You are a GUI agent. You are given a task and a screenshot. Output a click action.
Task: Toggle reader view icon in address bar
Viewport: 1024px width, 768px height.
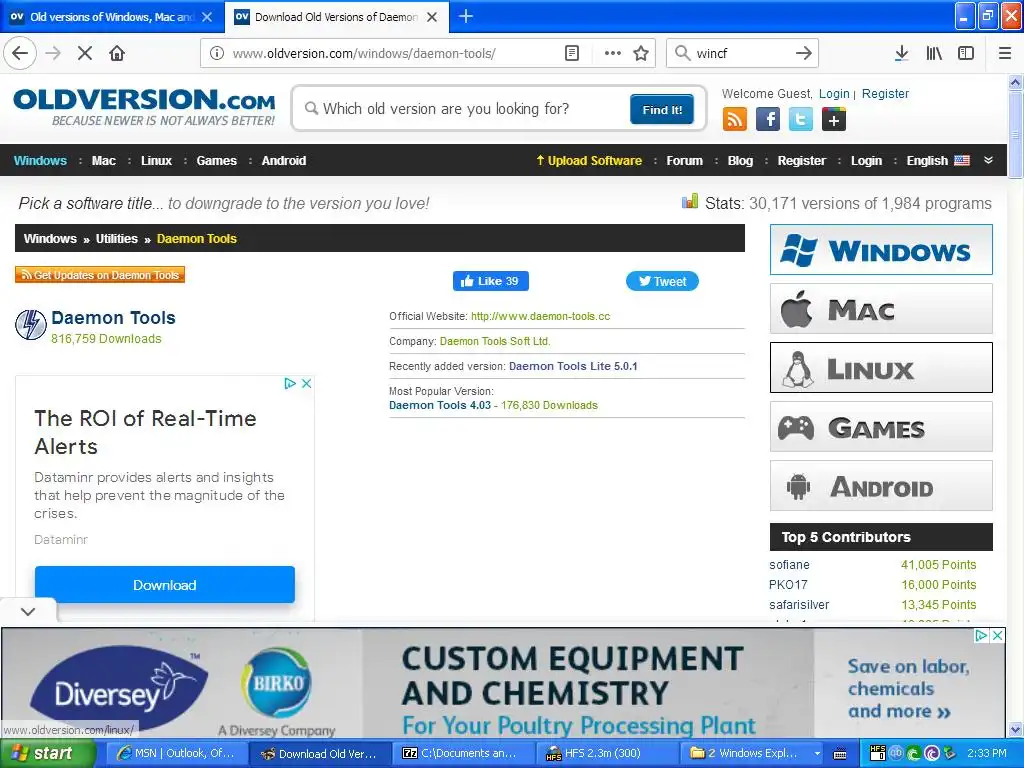pos(571,53)
